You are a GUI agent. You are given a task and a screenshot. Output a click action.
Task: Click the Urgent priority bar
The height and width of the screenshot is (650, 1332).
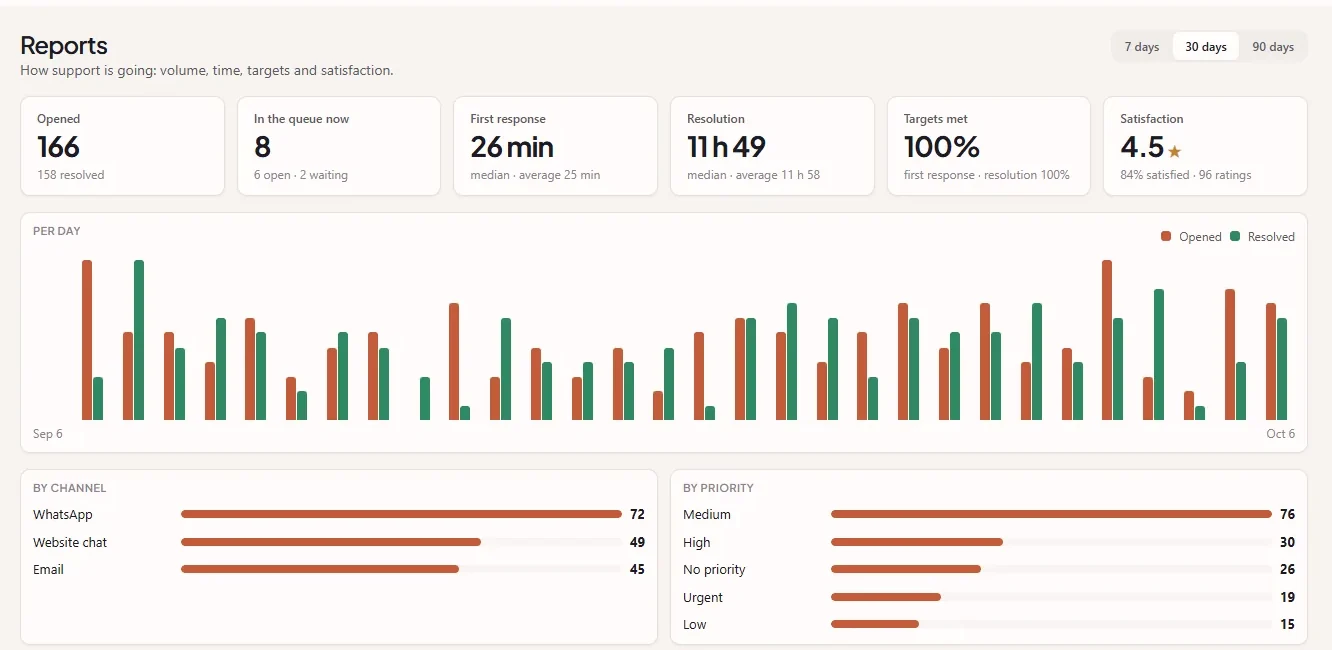[x=886, y=597]
